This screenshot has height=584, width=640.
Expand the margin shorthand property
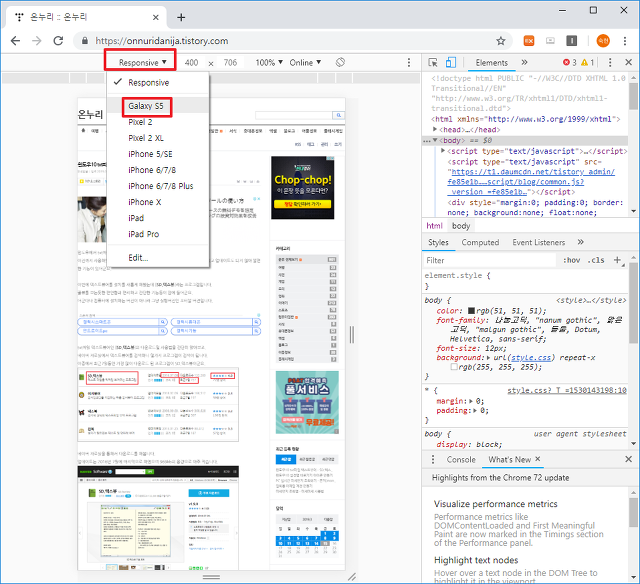471,401
